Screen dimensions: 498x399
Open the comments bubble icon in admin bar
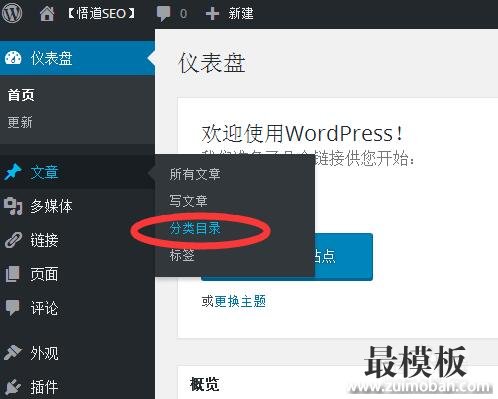tap(163, 14)
